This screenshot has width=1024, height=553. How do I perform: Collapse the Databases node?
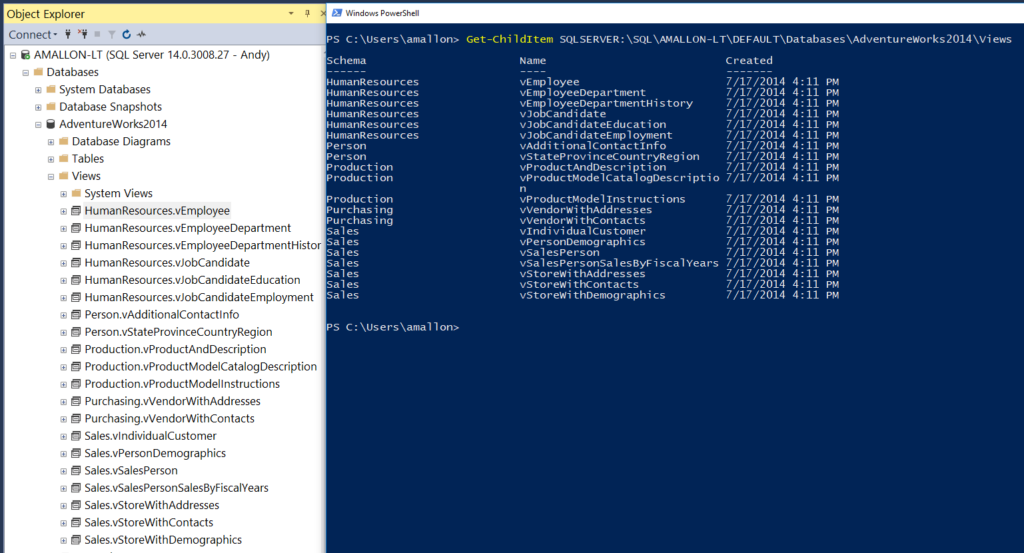(25, 72)
